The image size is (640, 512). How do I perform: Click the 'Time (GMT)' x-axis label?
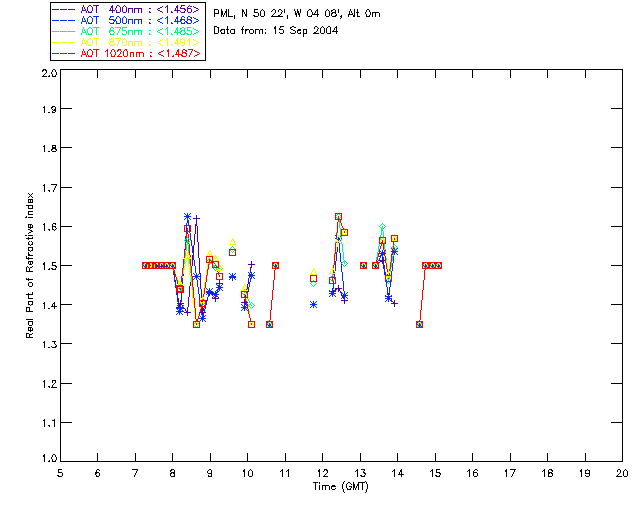[x=340, y=487]
